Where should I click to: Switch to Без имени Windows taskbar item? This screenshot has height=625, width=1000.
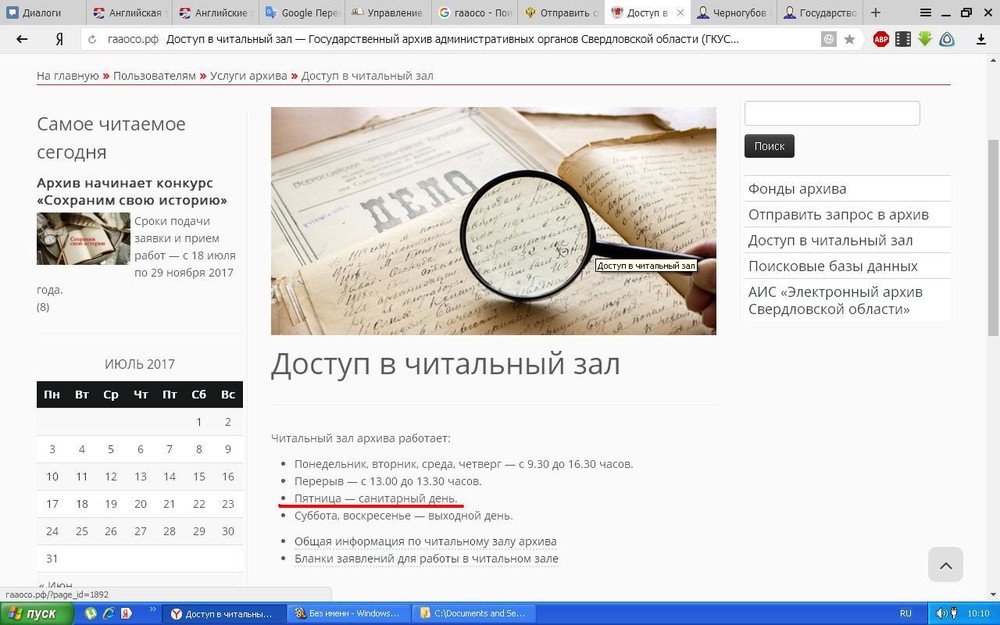coord(348,614)
